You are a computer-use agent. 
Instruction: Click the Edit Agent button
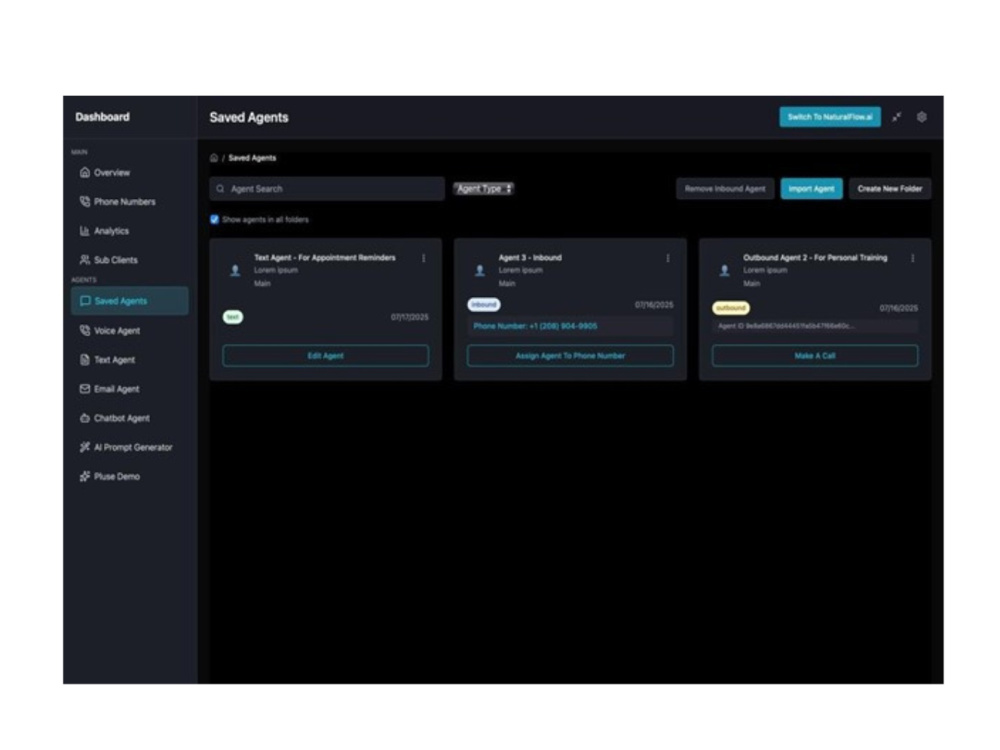pos(326,356)
